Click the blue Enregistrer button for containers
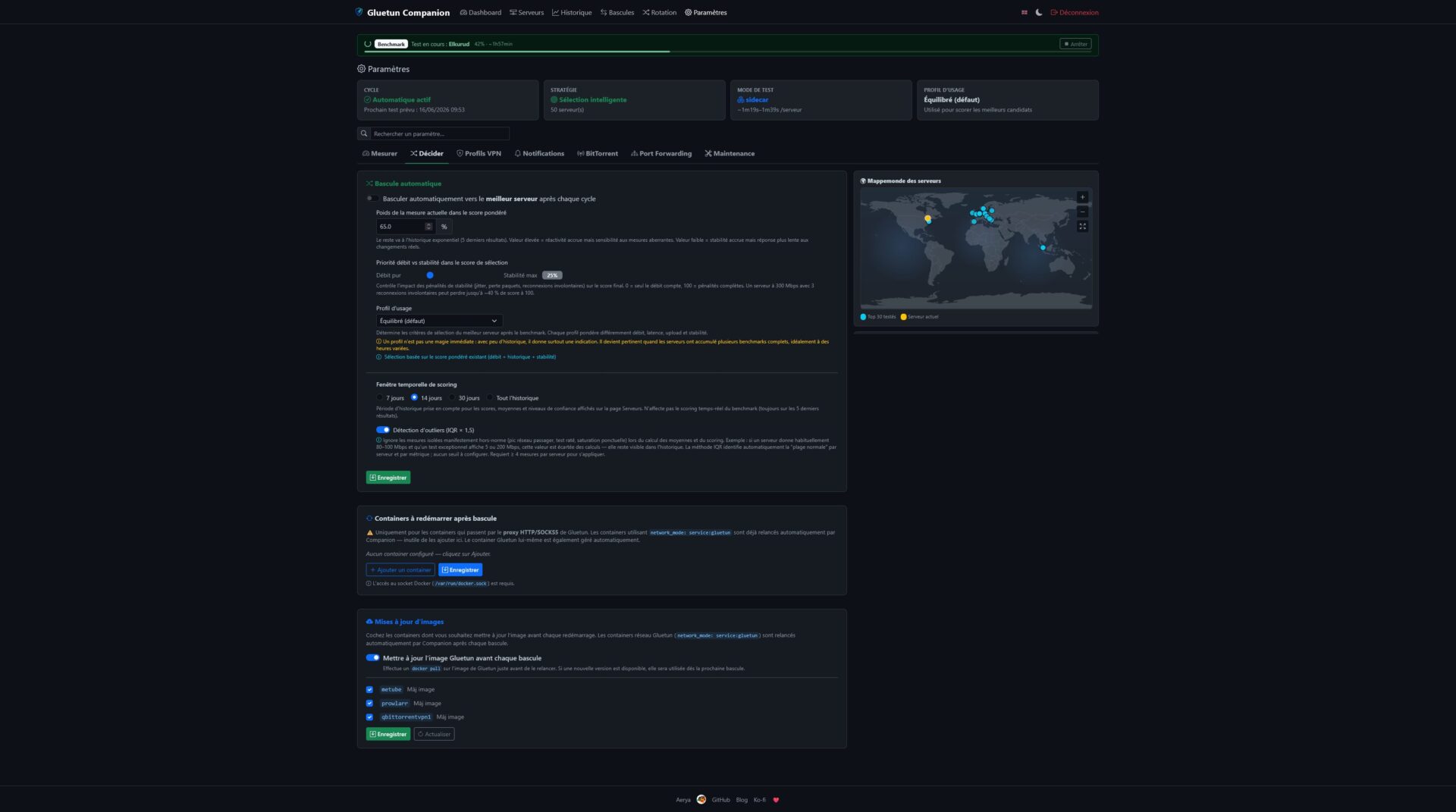Screen dimensions: 1456x812 460,570
